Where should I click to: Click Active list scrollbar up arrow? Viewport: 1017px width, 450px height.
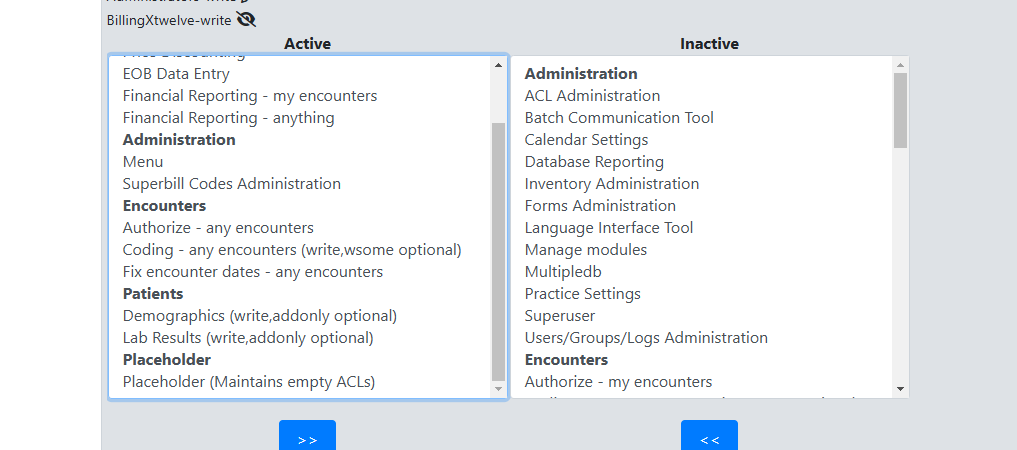click(498, 65)
